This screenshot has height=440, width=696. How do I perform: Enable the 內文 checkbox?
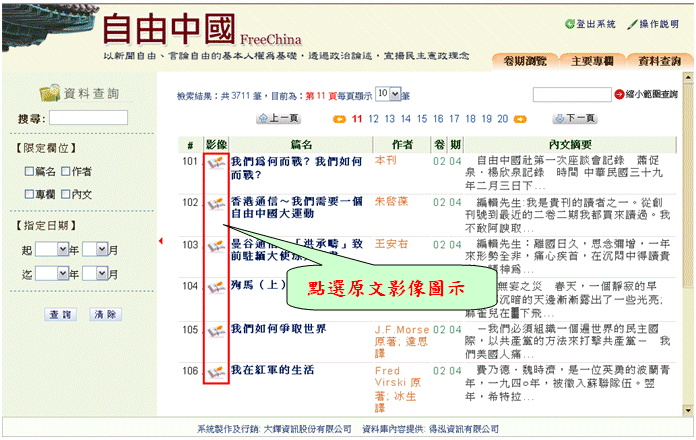[66, 194]
